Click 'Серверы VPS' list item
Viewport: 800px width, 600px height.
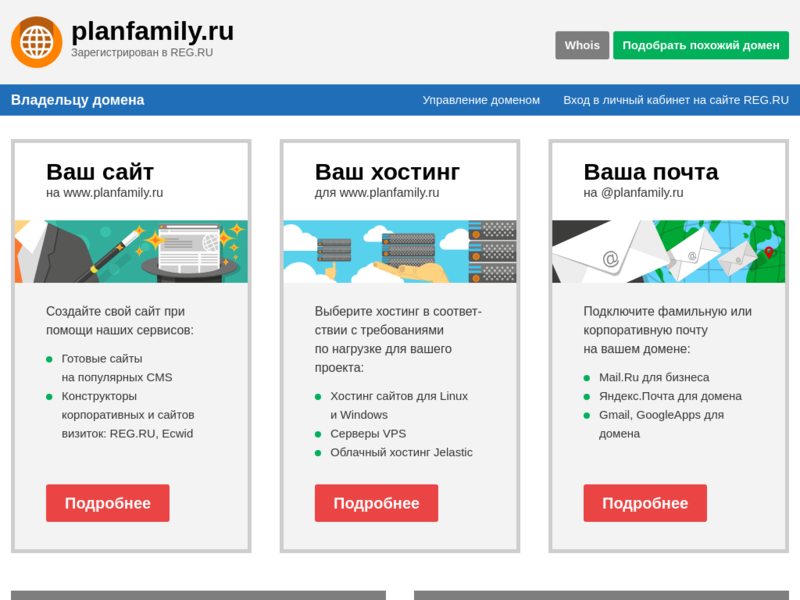pos(368,434)
